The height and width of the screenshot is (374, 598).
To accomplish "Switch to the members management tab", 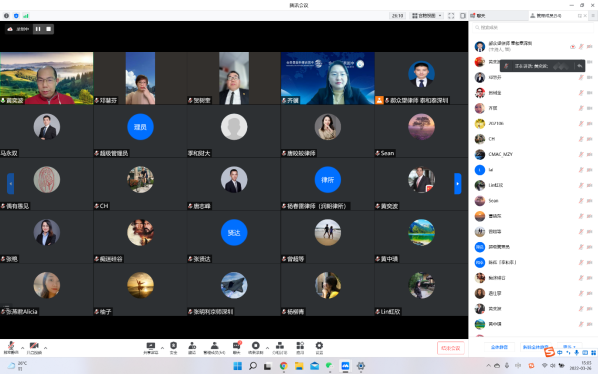I will coord(546,16).
